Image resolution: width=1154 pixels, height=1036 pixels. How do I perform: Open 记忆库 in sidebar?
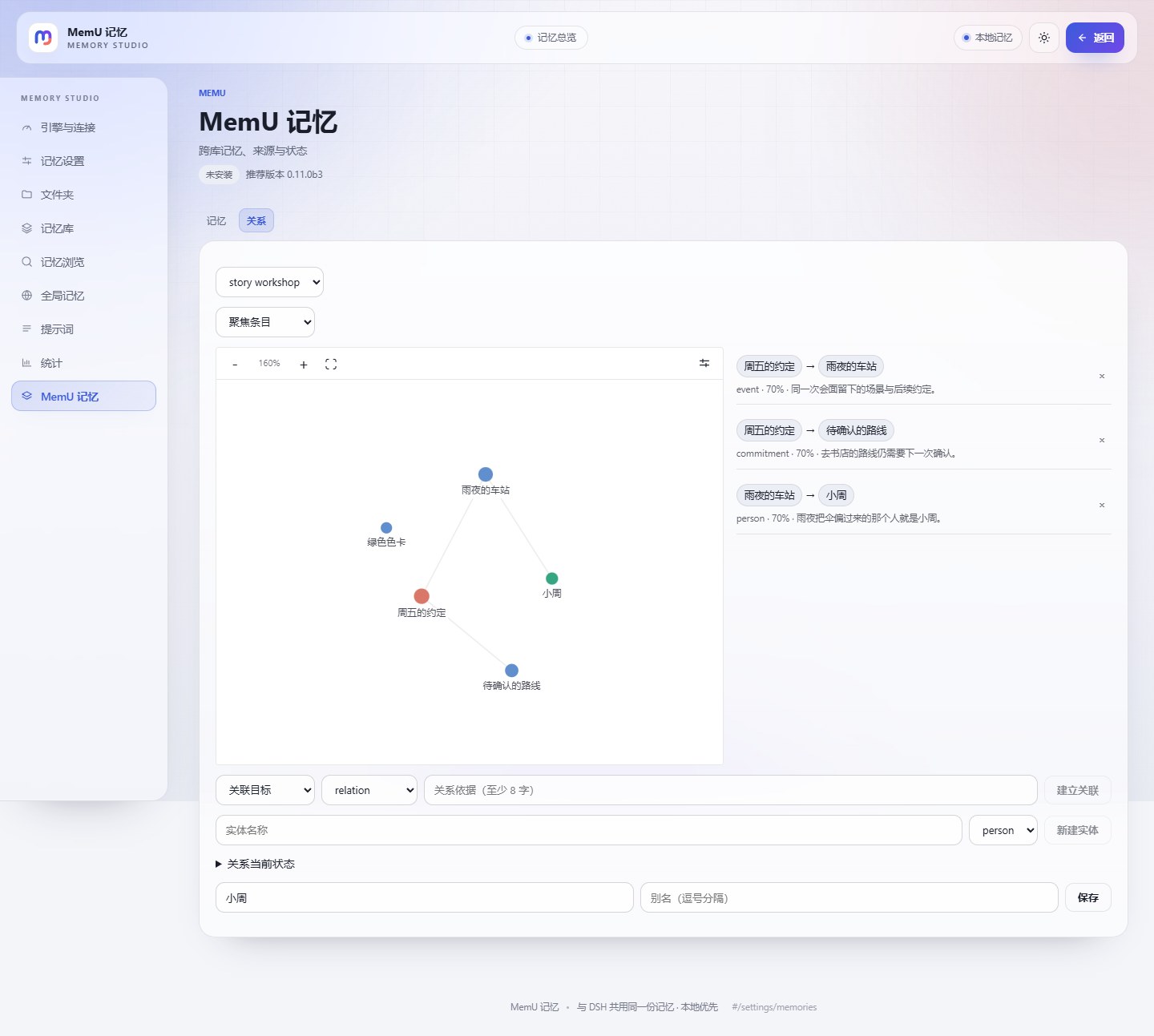83,228
